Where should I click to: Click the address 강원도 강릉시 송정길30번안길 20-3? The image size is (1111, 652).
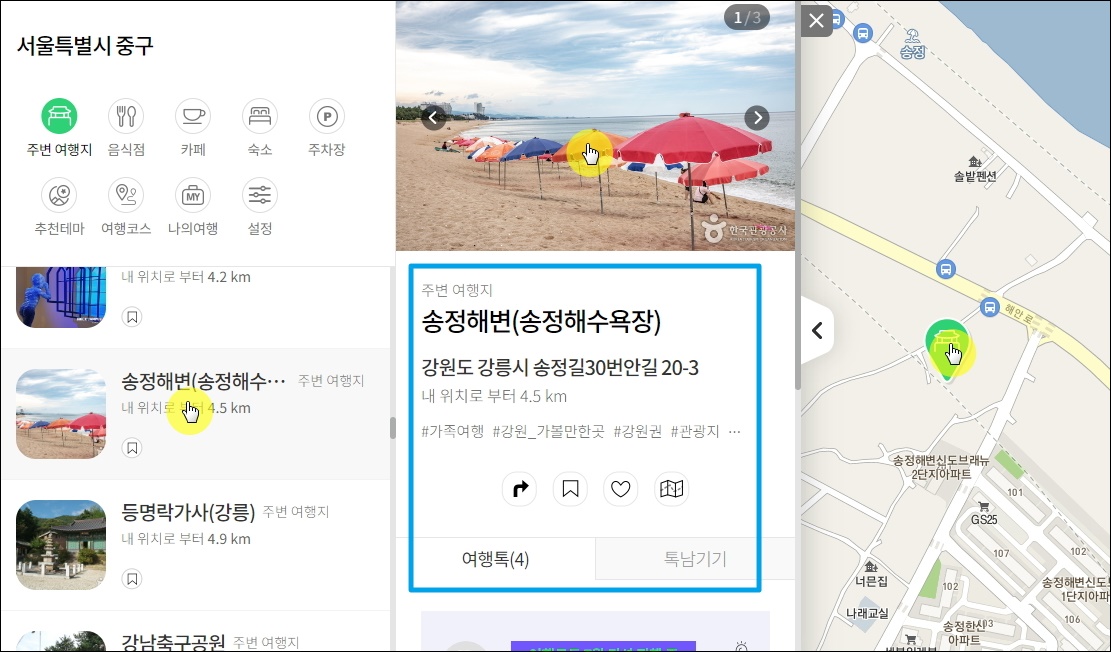(560, 368)
